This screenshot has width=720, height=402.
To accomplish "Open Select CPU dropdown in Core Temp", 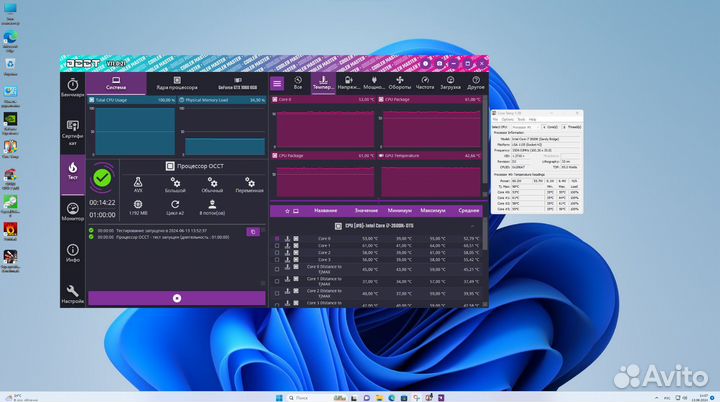I will (x=524, y=127).
